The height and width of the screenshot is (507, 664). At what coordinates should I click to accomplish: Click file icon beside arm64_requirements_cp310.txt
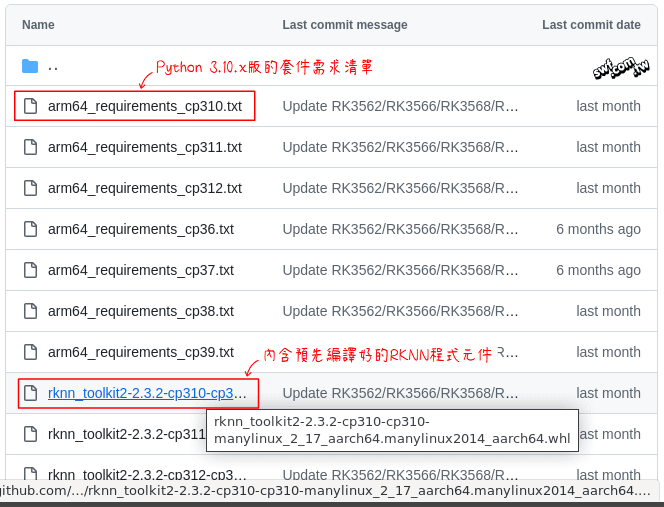click(30, 106)
